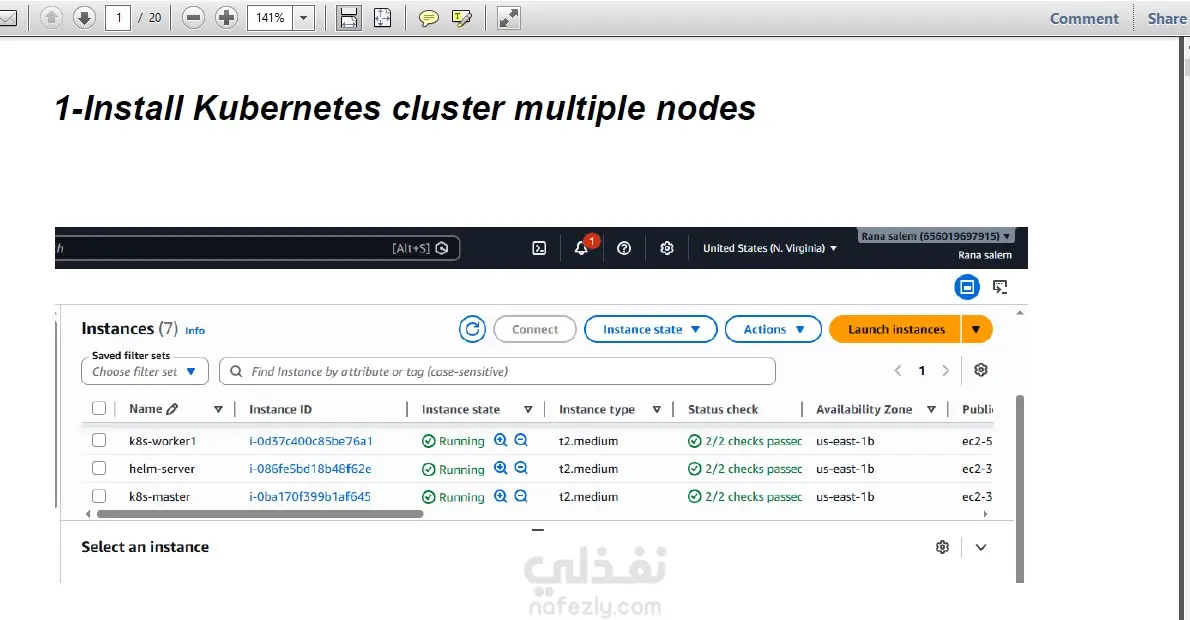Click the k8s-master name cell

point(159,497)
